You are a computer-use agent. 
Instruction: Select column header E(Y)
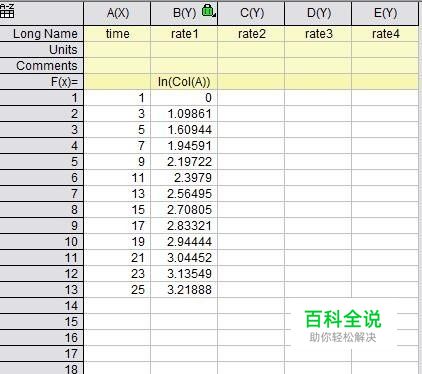pos(385,13)
